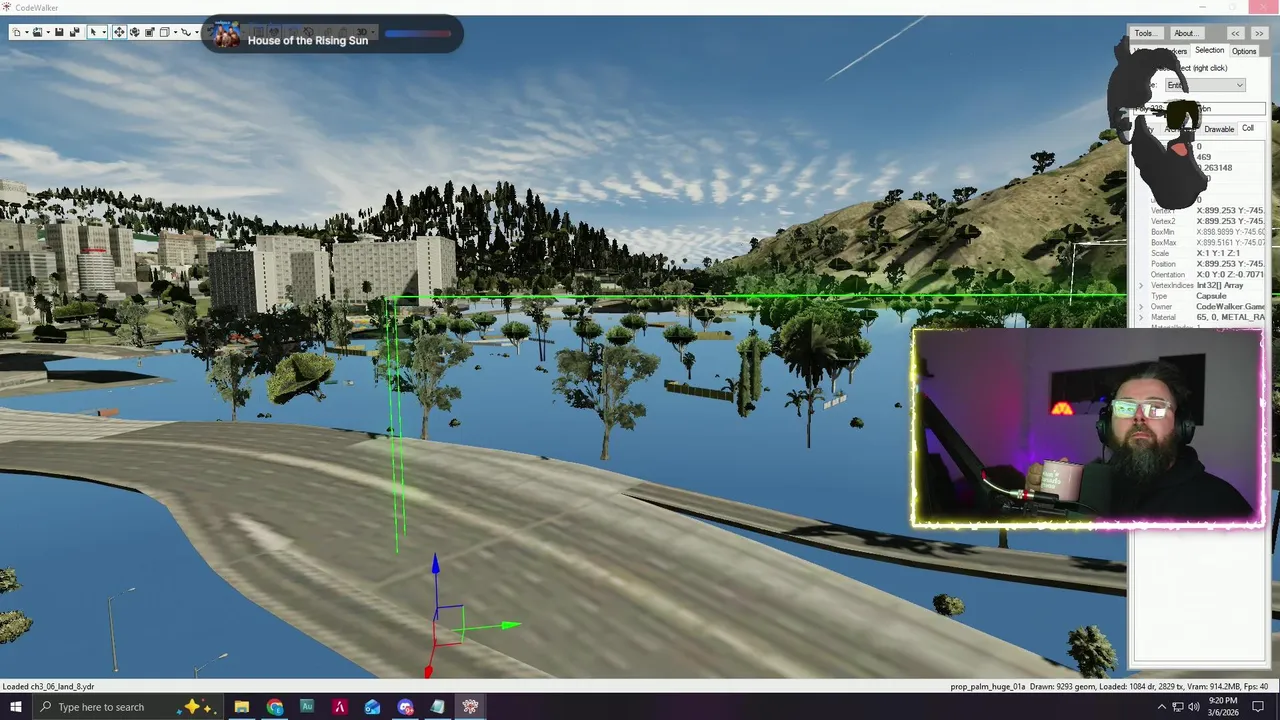Open the selection Mode combo box
This screenshot has height=720, width=1280.
[x=1205, y=85]
